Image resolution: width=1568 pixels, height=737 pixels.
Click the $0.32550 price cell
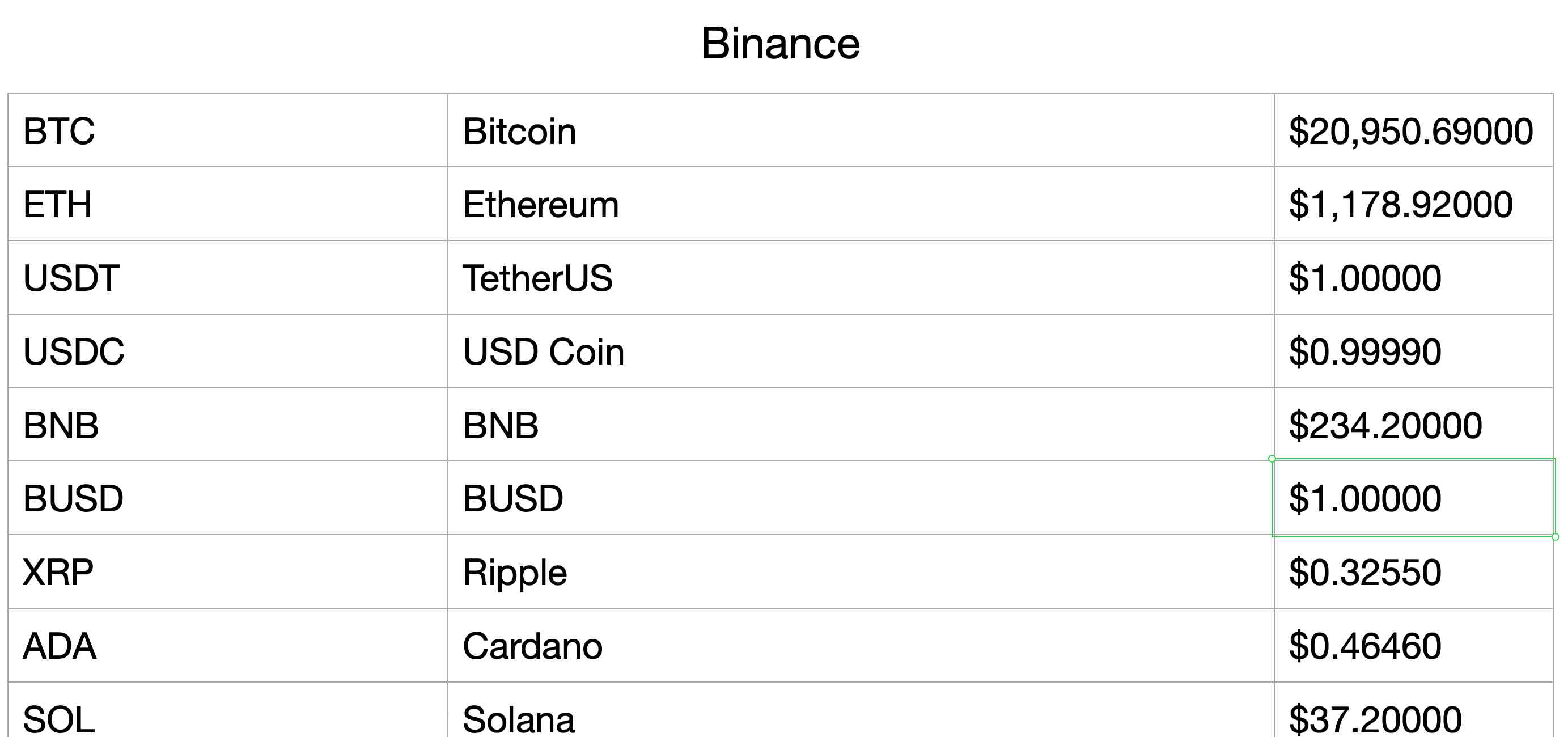point(1412,572)
